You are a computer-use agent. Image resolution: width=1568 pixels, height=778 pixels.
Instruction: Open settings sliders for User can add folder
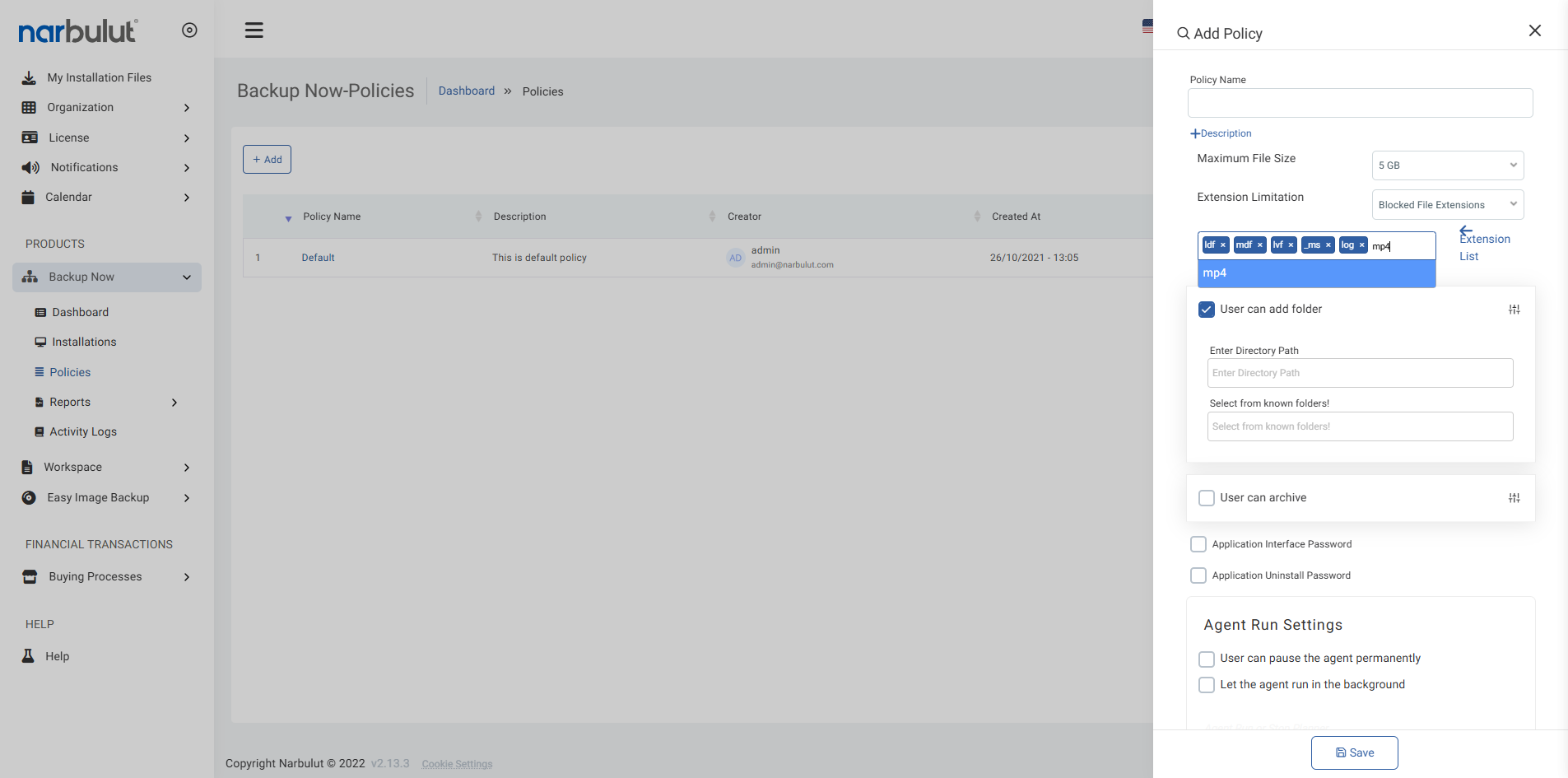(1514, 310)
